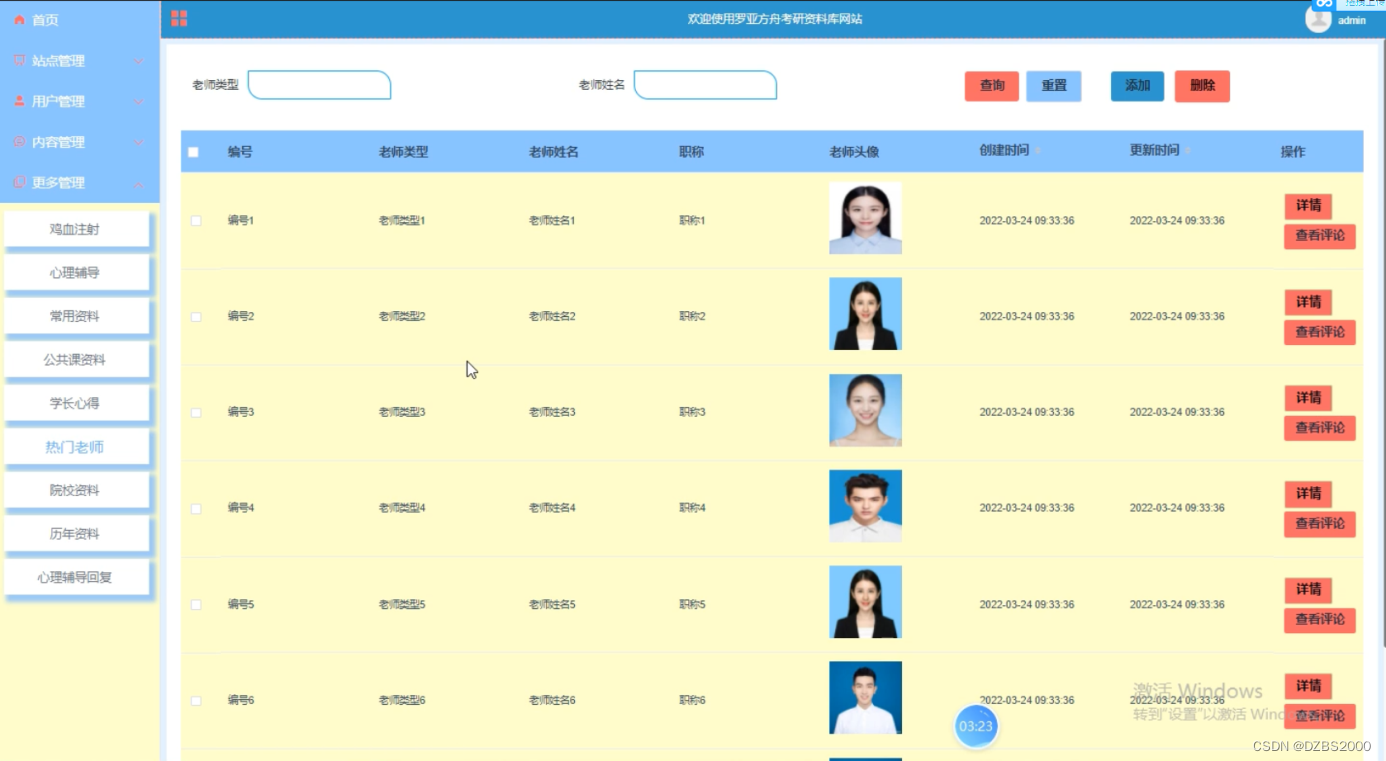The width and height of the screenshot is (1386, 761).
Task: Click the admin username text
Action: tap(1352, 20)
